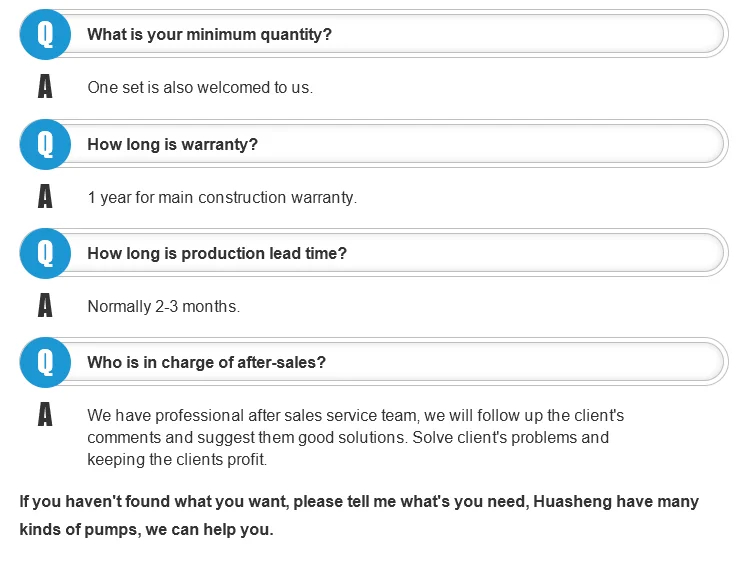
Task: Click the Q icon beside warranty question
Action: (45, 144)
